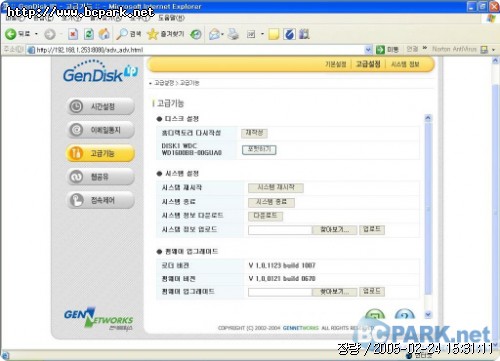
Task: Click the green Back arrow icon
Action: tap(10, 34)
